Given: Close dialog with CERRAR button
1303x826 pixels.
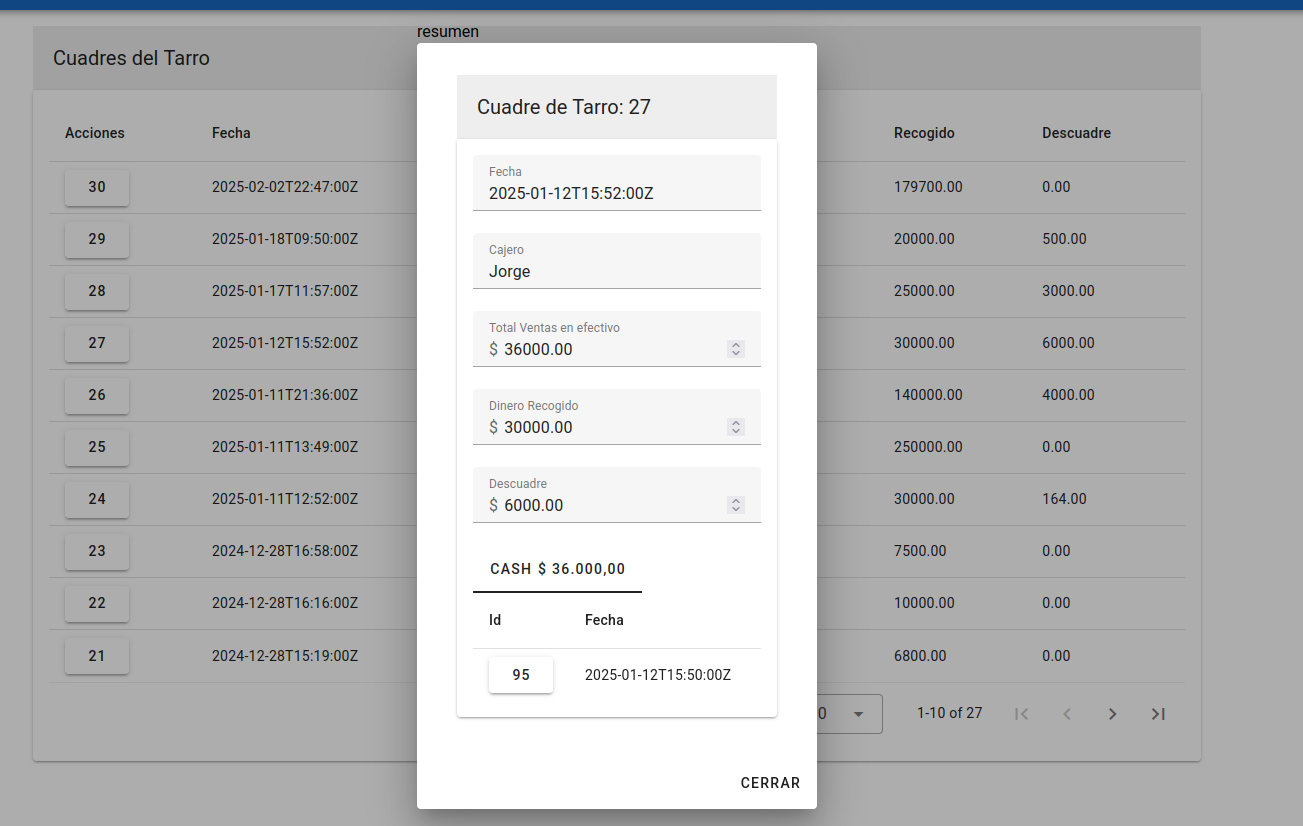Looking at the screenshot, I should click(x=770, y=783).
